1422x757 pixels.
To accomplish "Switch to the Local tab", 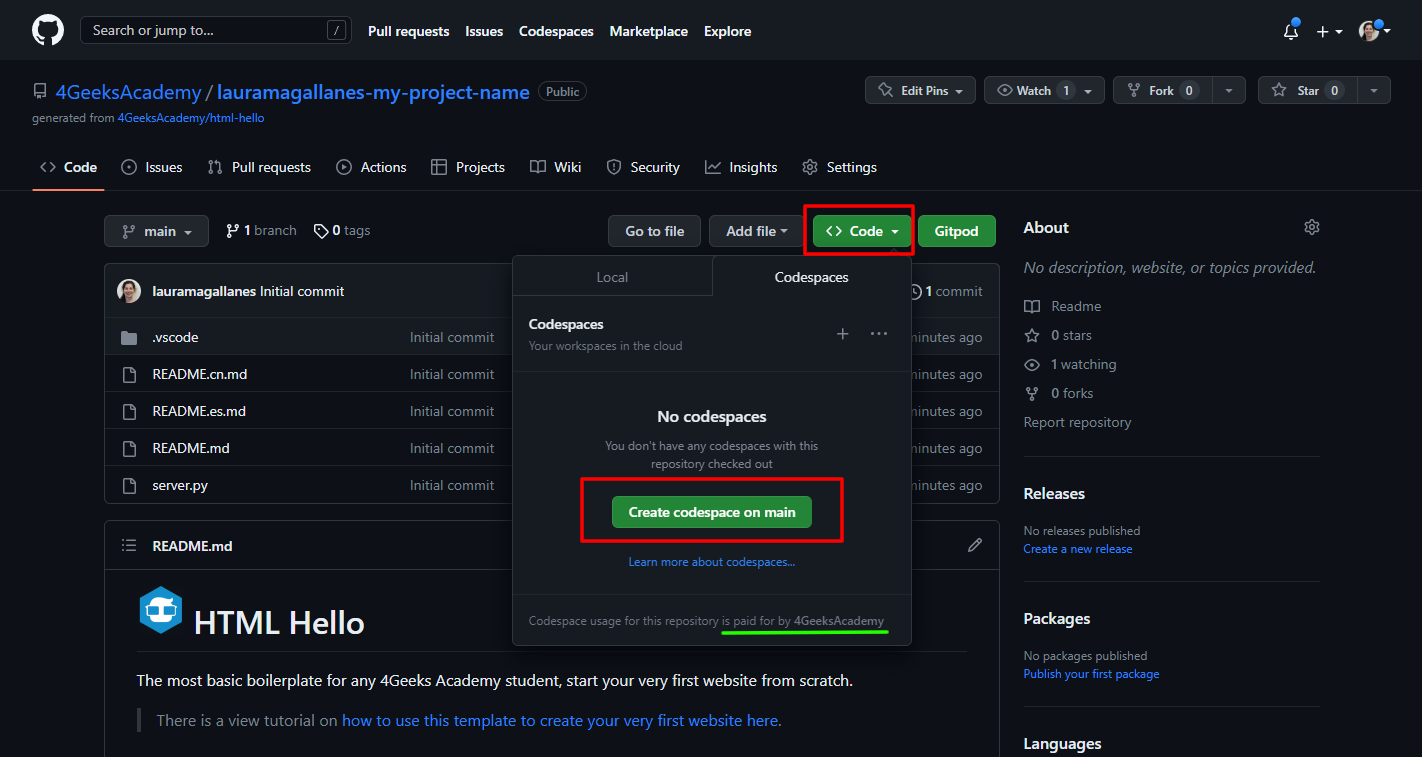I will (x=612, y=277).
